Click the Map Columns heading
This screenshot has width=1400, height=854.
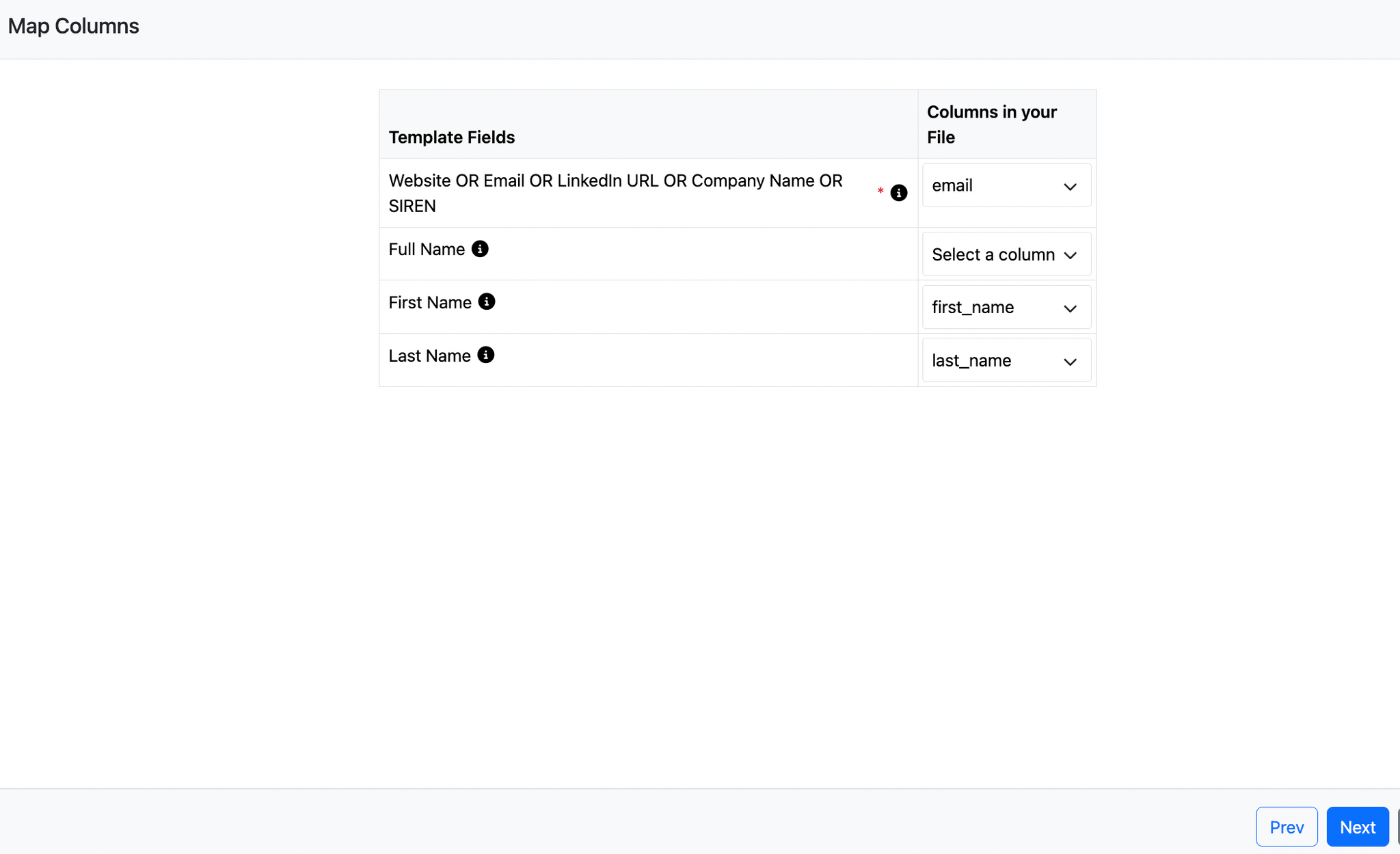[73, 26]
